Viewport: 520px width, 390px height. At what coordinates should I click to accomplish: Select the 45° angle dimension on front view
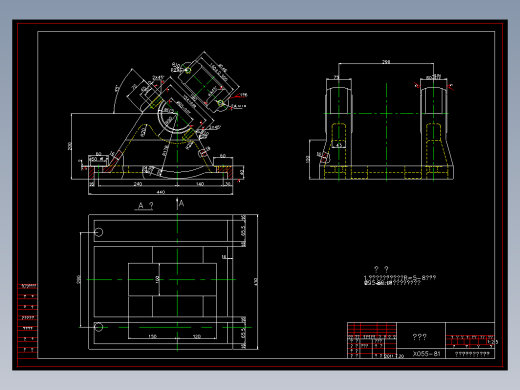pyautogui.click(x=117, y=89)
